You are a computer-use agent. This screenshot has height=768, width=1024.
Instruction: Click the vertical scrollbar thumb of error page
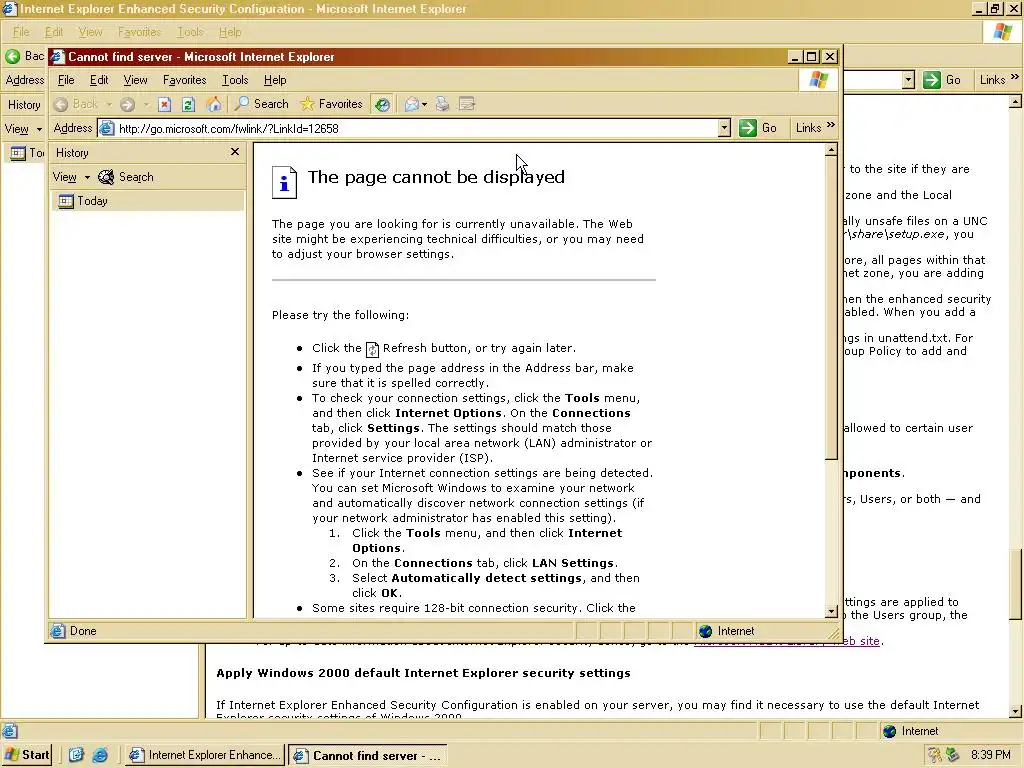[x=831, y=308]
